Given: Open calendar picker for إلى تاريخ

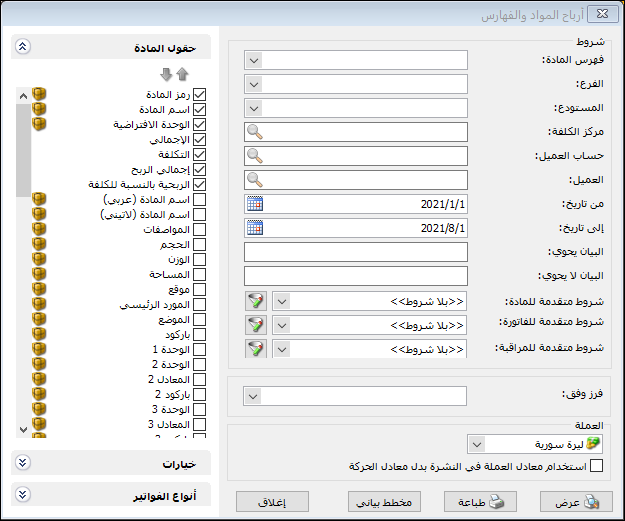Looking at the screenshot, I should click(255, 228).
